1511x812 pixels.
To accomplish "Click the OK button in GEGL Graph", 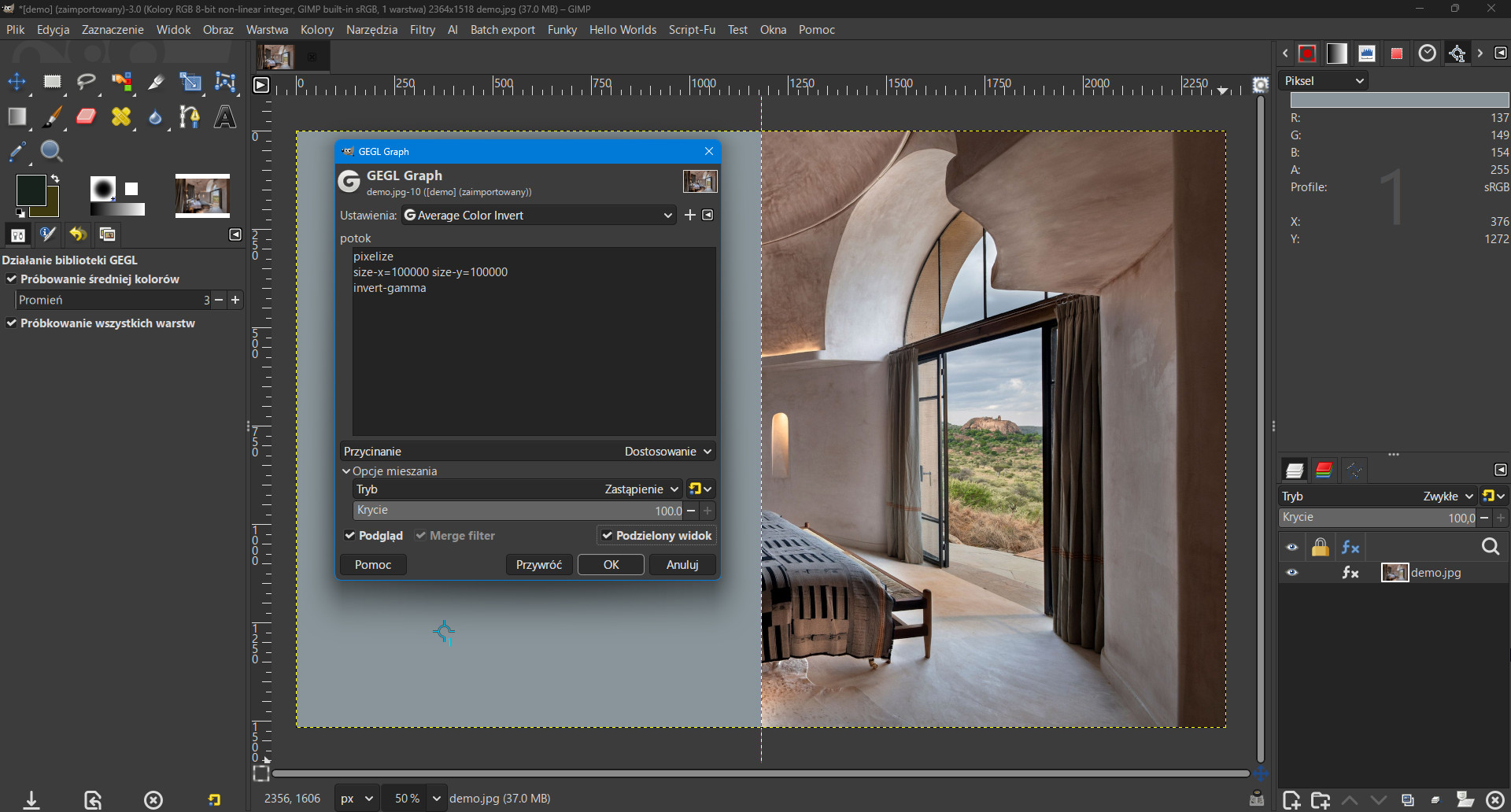I will tap(611, 565).
